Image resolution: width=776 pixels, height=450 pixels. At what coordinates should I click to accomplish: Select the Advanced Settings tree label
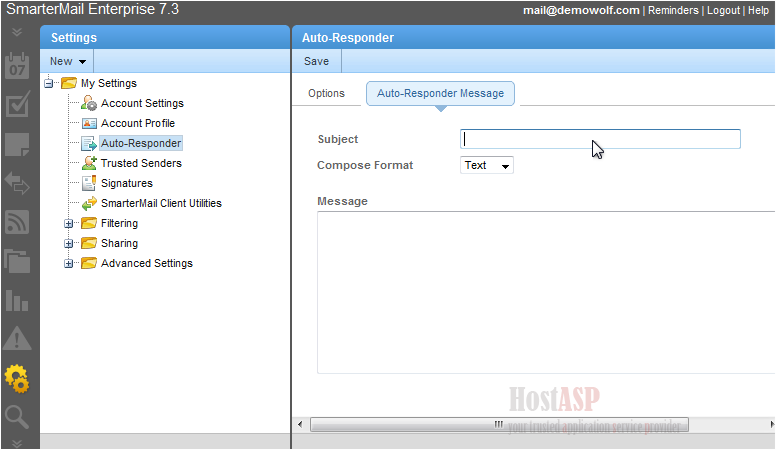[147, 263]
